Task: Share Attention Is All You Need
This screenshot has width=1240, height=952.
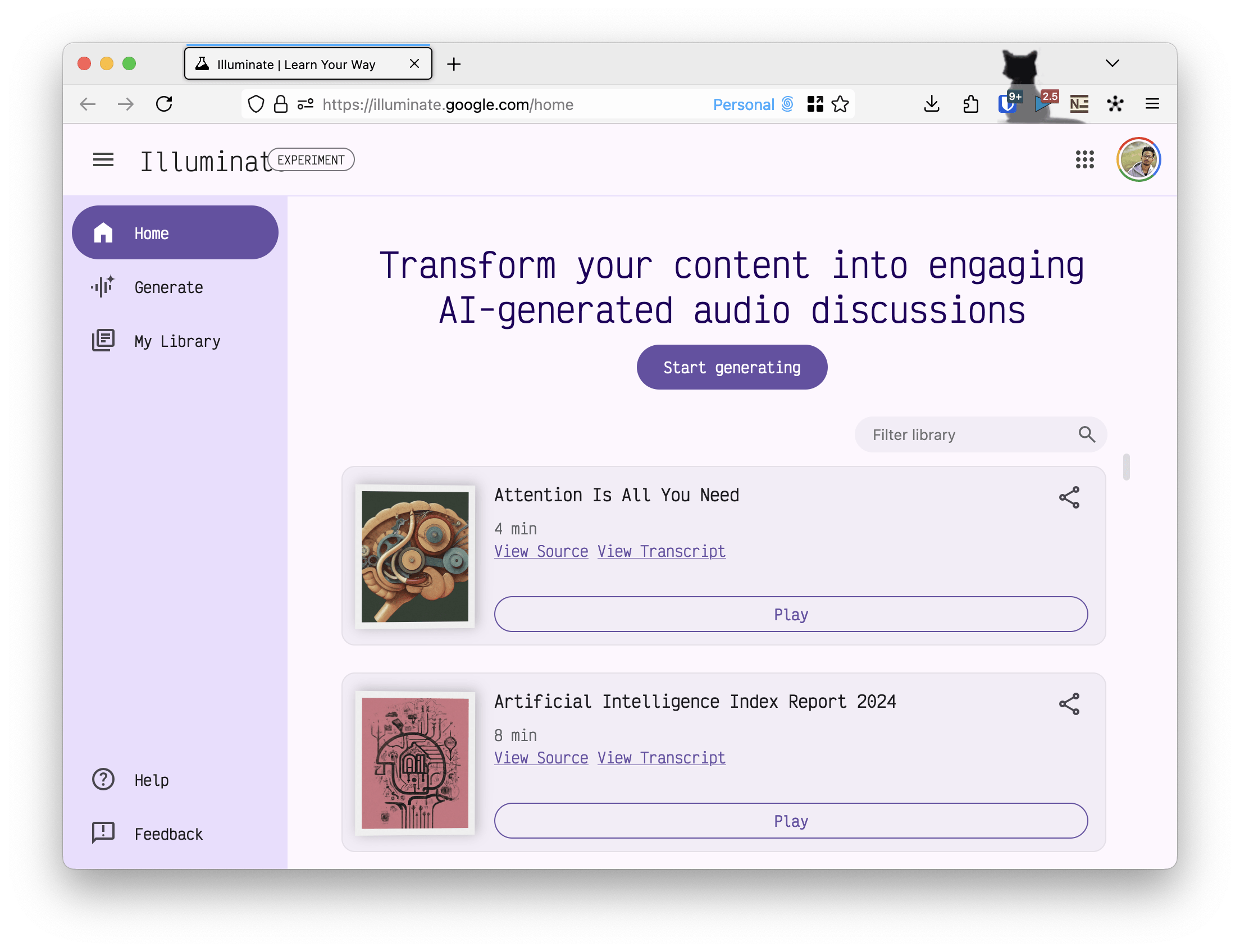Action: 1069,497
